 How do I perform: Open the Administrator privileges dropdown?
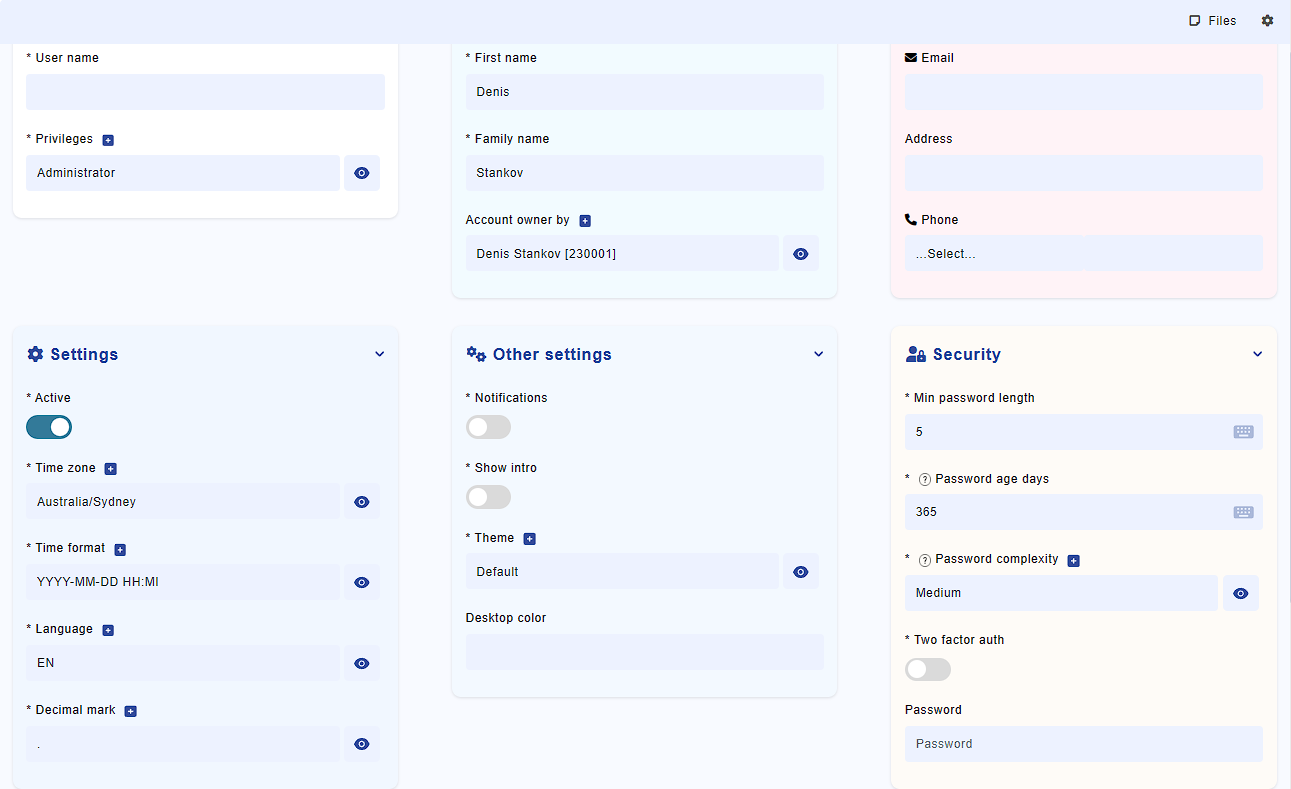(x=183, y=173)
